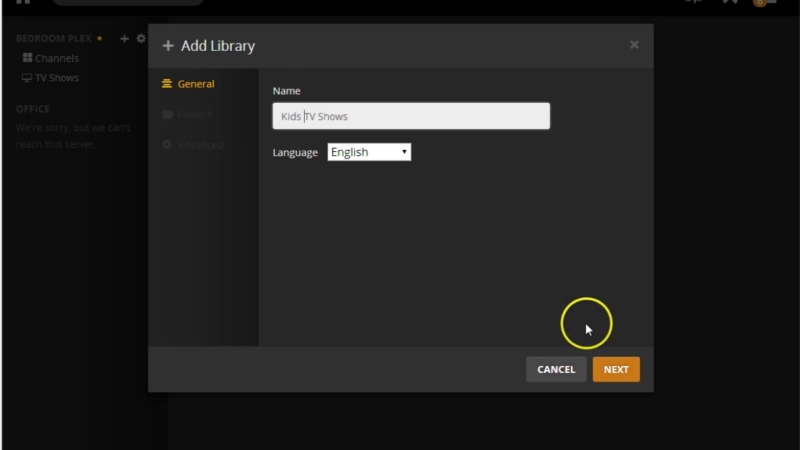800x450 pixels.
Task: Click the Plex home icon in top bar
Action: [x=23, y=3]
